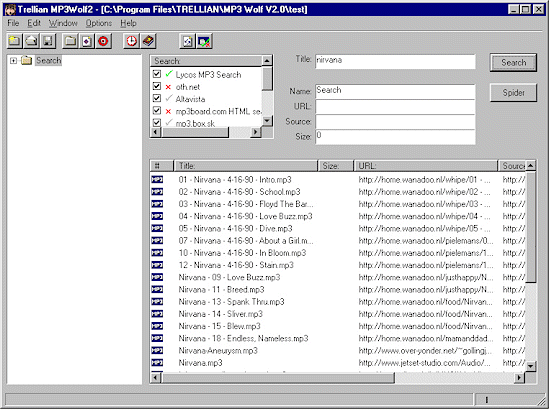Viewport: 550px width, 410px height.
Task: Click engine list scroll up arrow
Action: point(267,61)
